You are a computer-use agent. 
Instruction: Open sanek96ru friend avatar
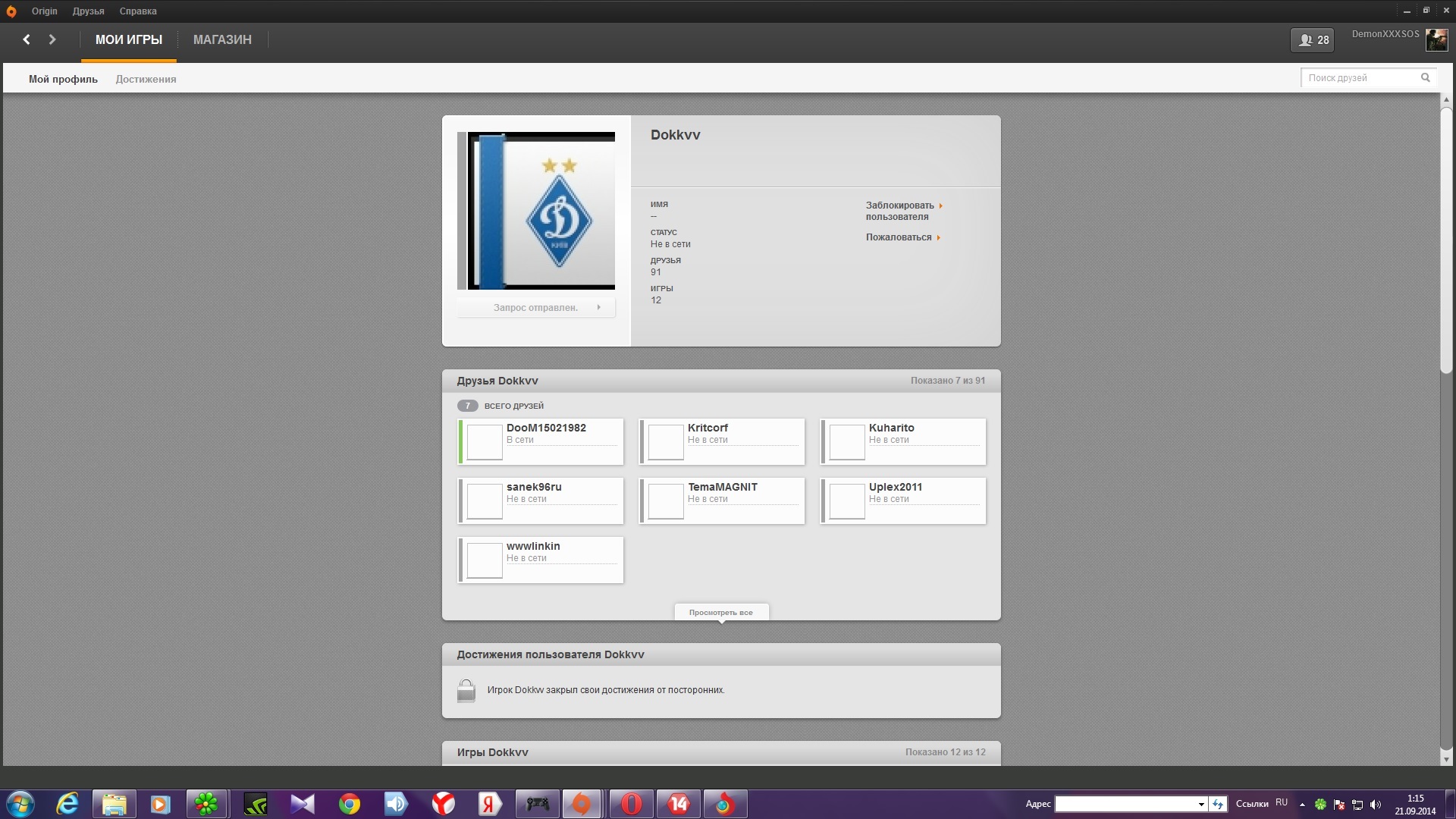(485, 501)
